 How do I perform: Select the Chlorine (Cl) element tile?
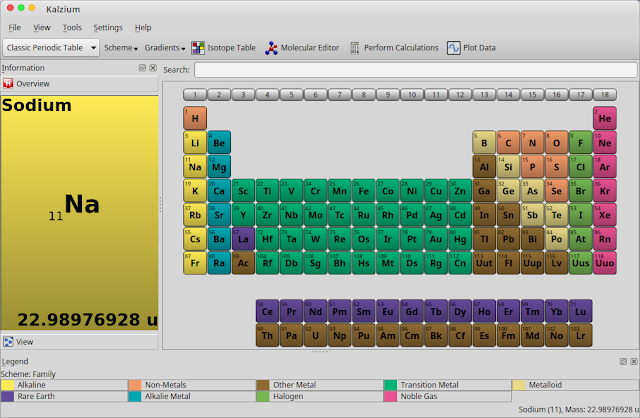(x=580, y=167)
